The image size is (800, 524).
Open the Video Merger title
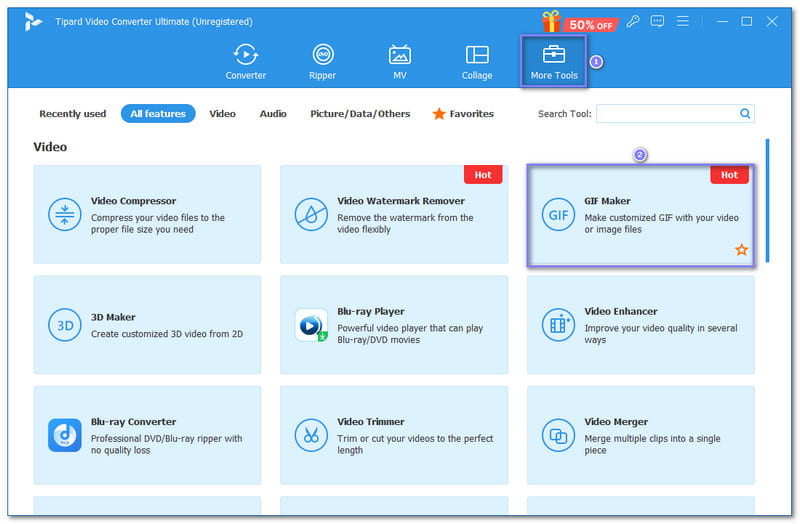point(616,422)
